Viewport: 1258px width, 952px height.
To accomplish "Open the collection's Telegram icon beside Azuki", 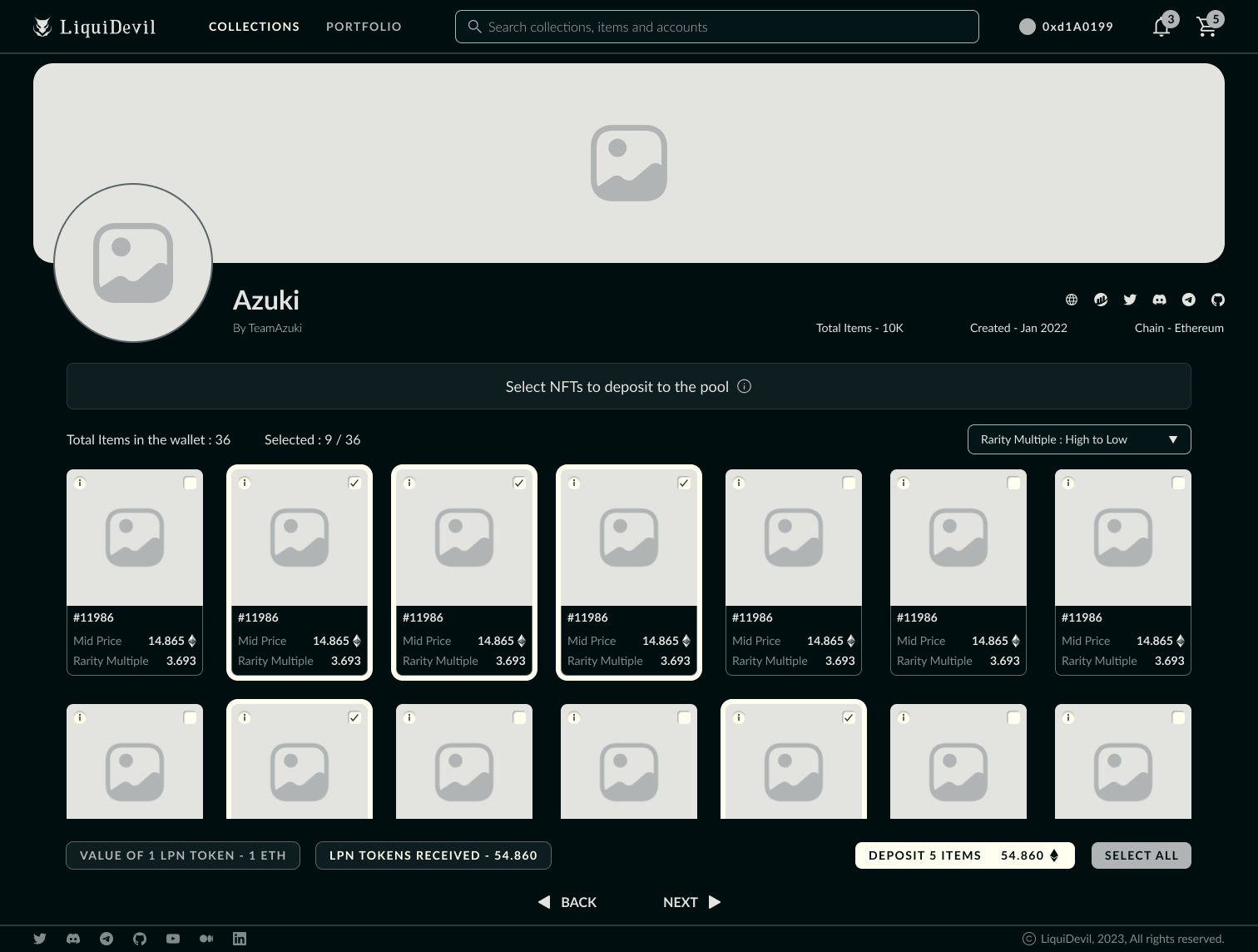I will click(1189, 300).
